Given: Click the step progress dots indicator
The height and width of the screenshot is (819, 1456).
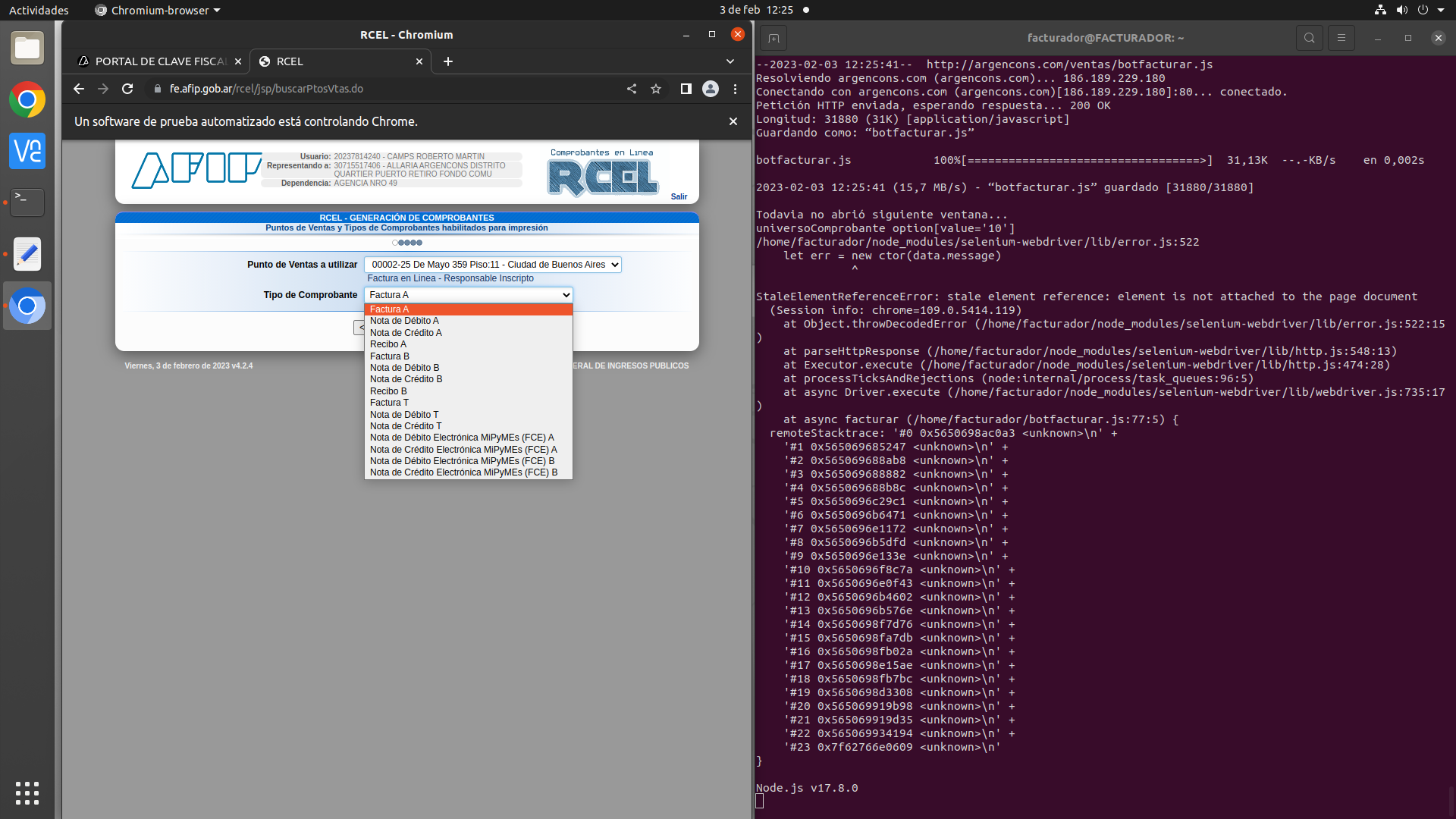Looking at the screenshot, I should pyautogui.click(x=407, y=243).
